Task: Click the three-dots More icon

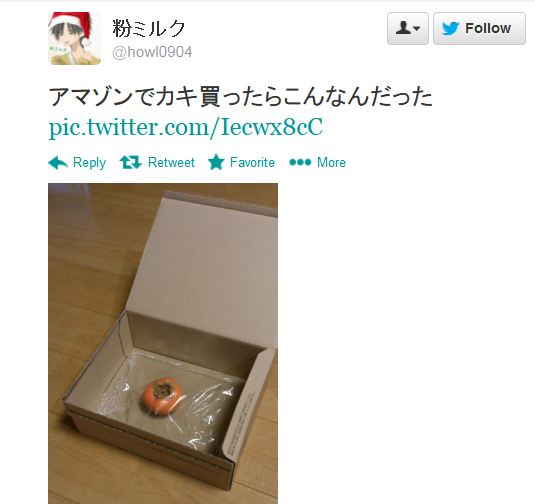Action: pyautogui.click(x=300, y=162)
